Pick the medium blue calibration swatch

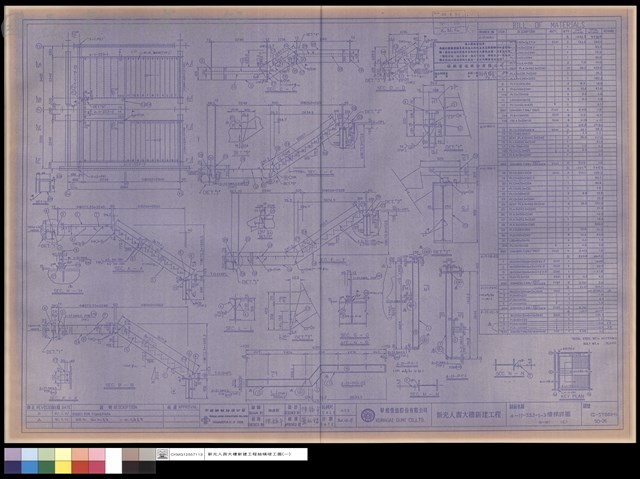pyautogui.click(x=30, y=468)
